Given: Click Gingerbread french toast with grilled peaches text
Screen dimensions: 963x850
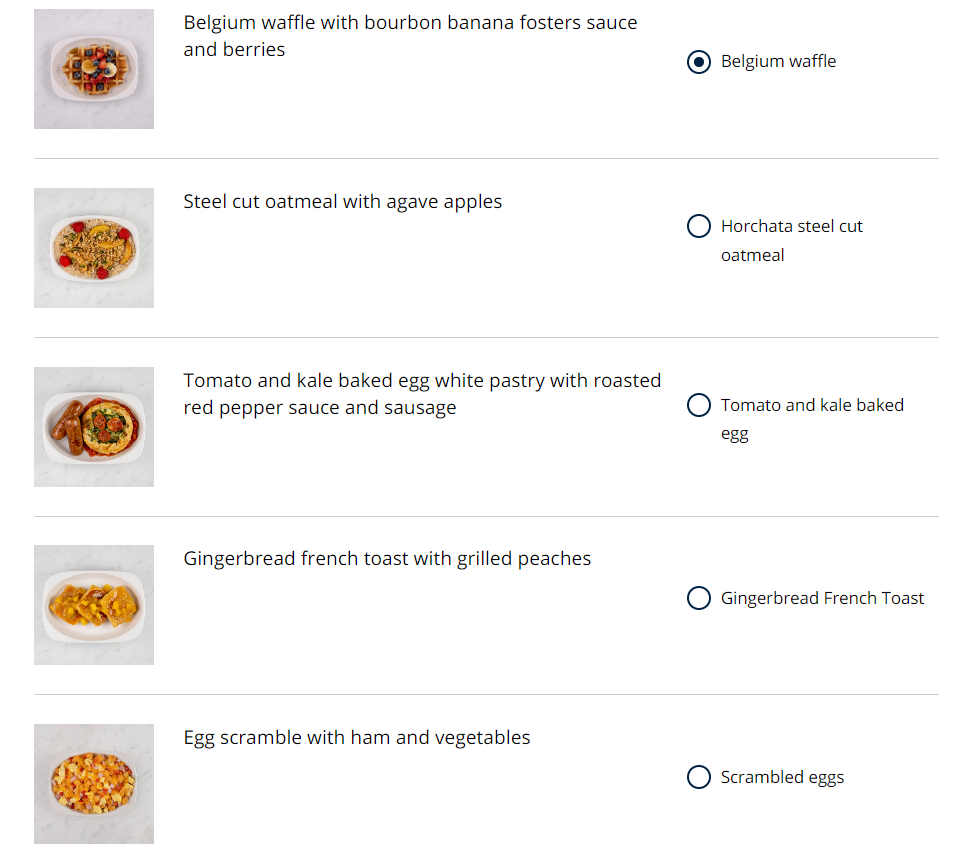Looking at the screenshot, I should click(x=387, y=559).
